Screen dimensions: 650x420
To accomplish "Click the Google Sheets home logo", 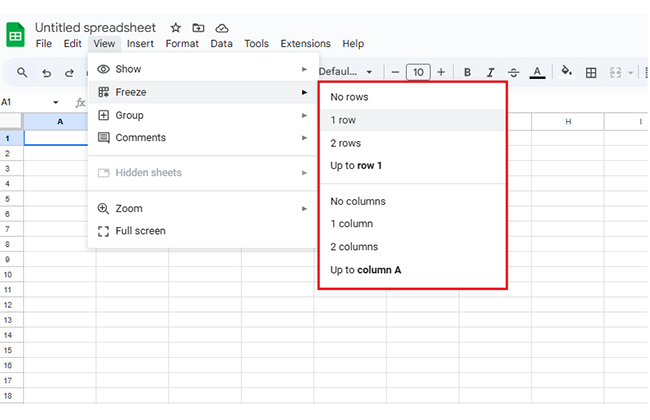I will 16,35.
